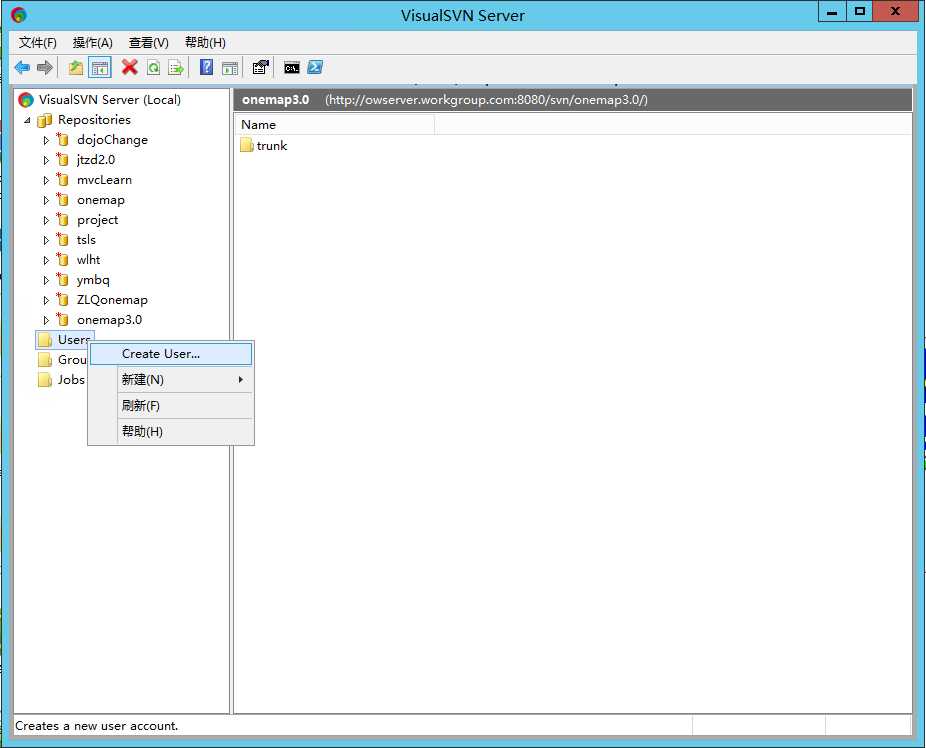Click the red X Delete toolbar icon
926x748 pixels.
pyautogui.click(x=129, y=67)
